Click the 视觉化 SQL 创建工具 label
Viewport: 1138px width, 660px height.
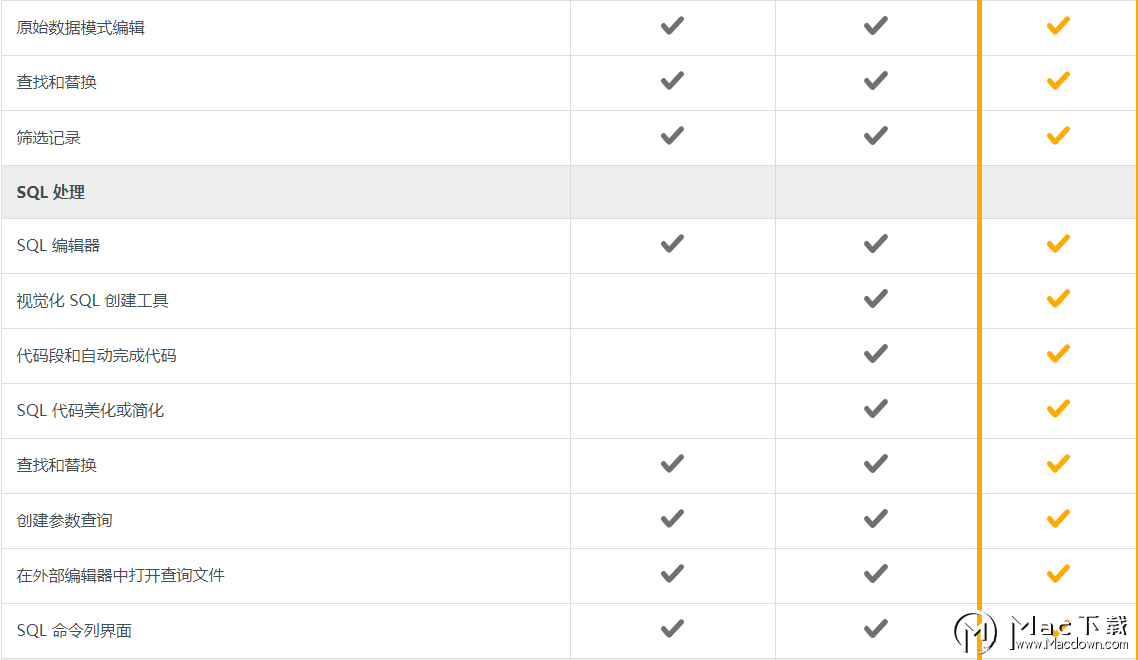point(92,301)
